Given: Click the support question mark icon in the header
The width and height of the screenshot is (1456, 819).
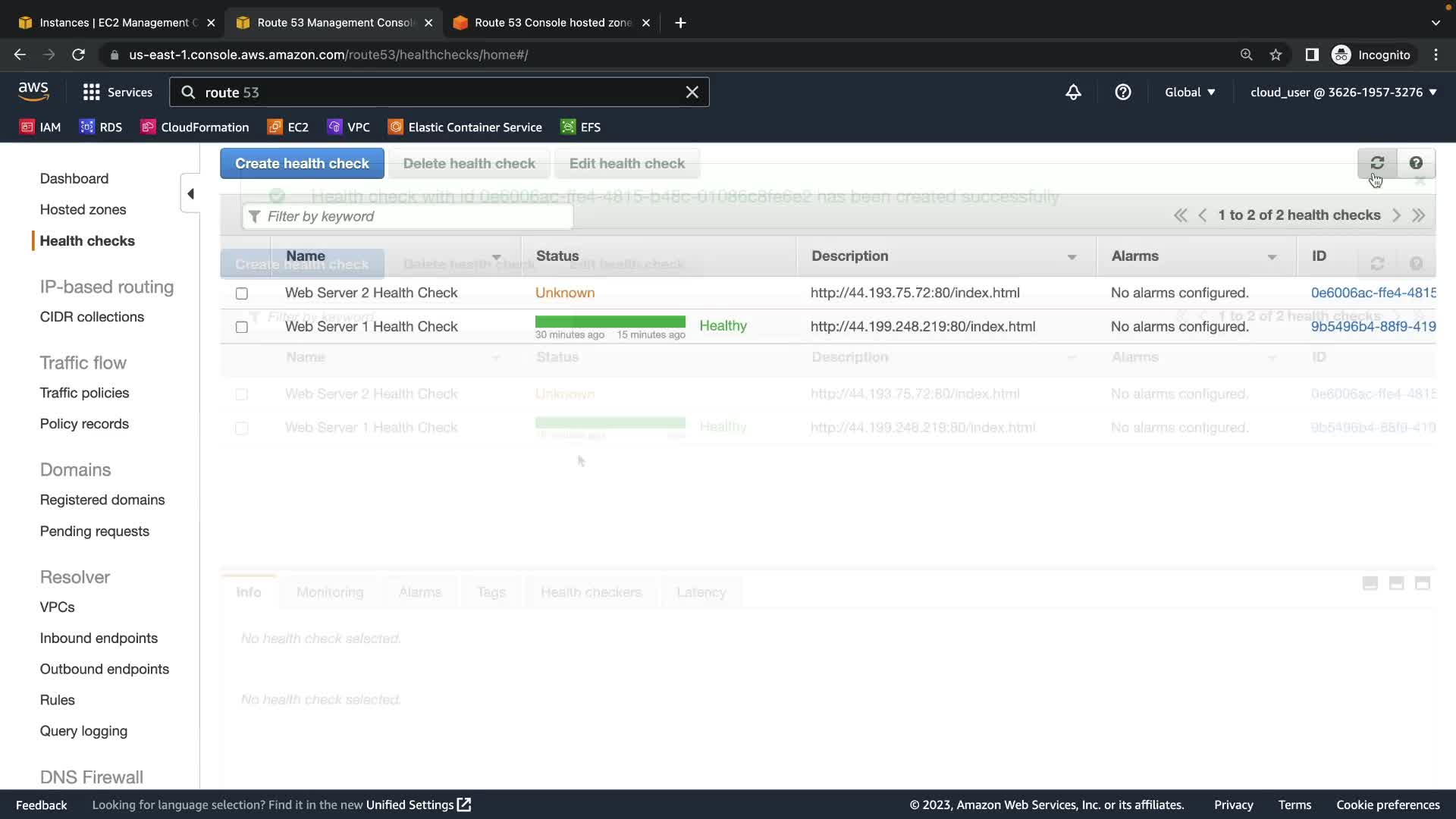Looking at the screenshot, I should (x=1122, y=93).
